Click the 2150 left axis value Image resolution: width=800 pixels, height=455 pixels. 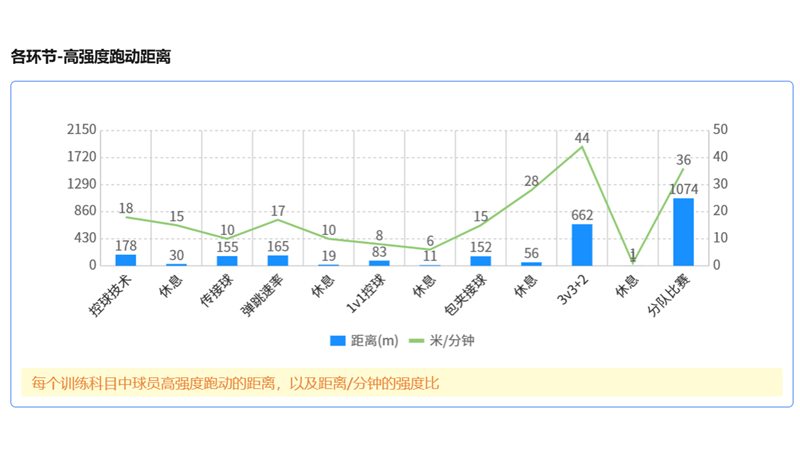[82, 130]
